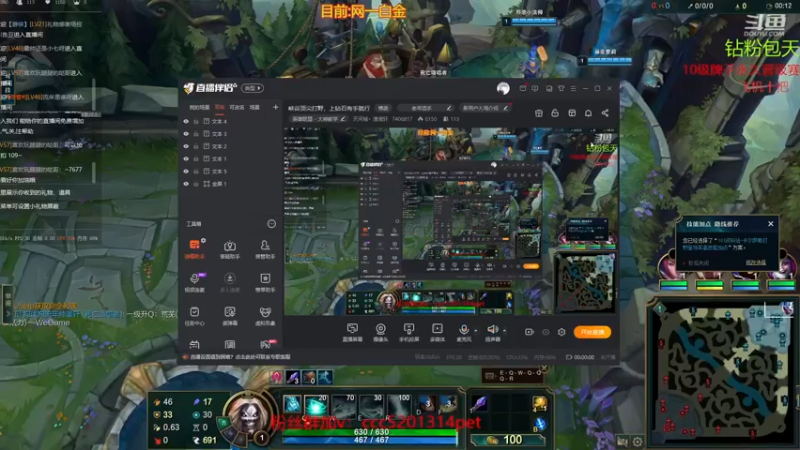800x450 pixels.
Task: Toggle lock on 文本 4 layer
Action: [x=196, y=121]
